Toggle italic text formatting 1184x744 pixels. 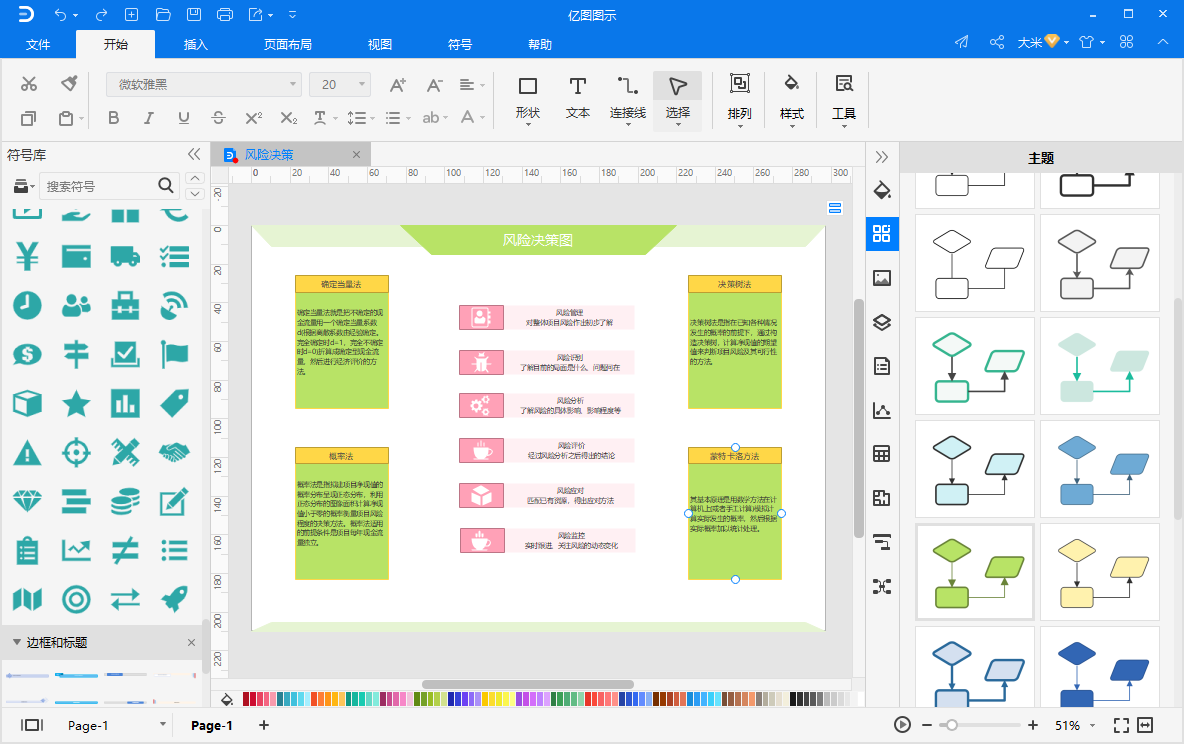tap(149, 118)
